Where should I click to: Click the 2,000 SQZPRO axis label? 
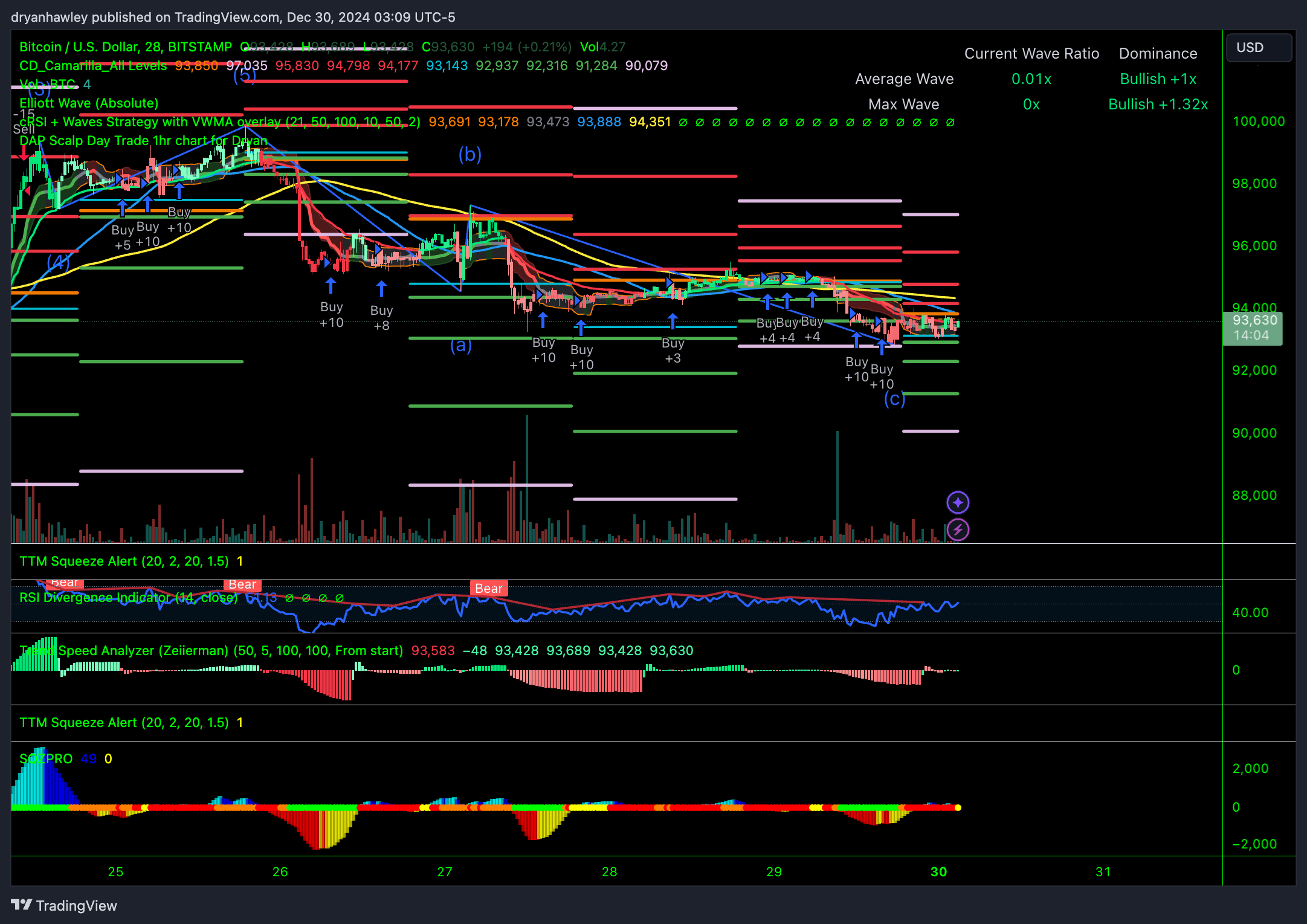[1250, 769]
